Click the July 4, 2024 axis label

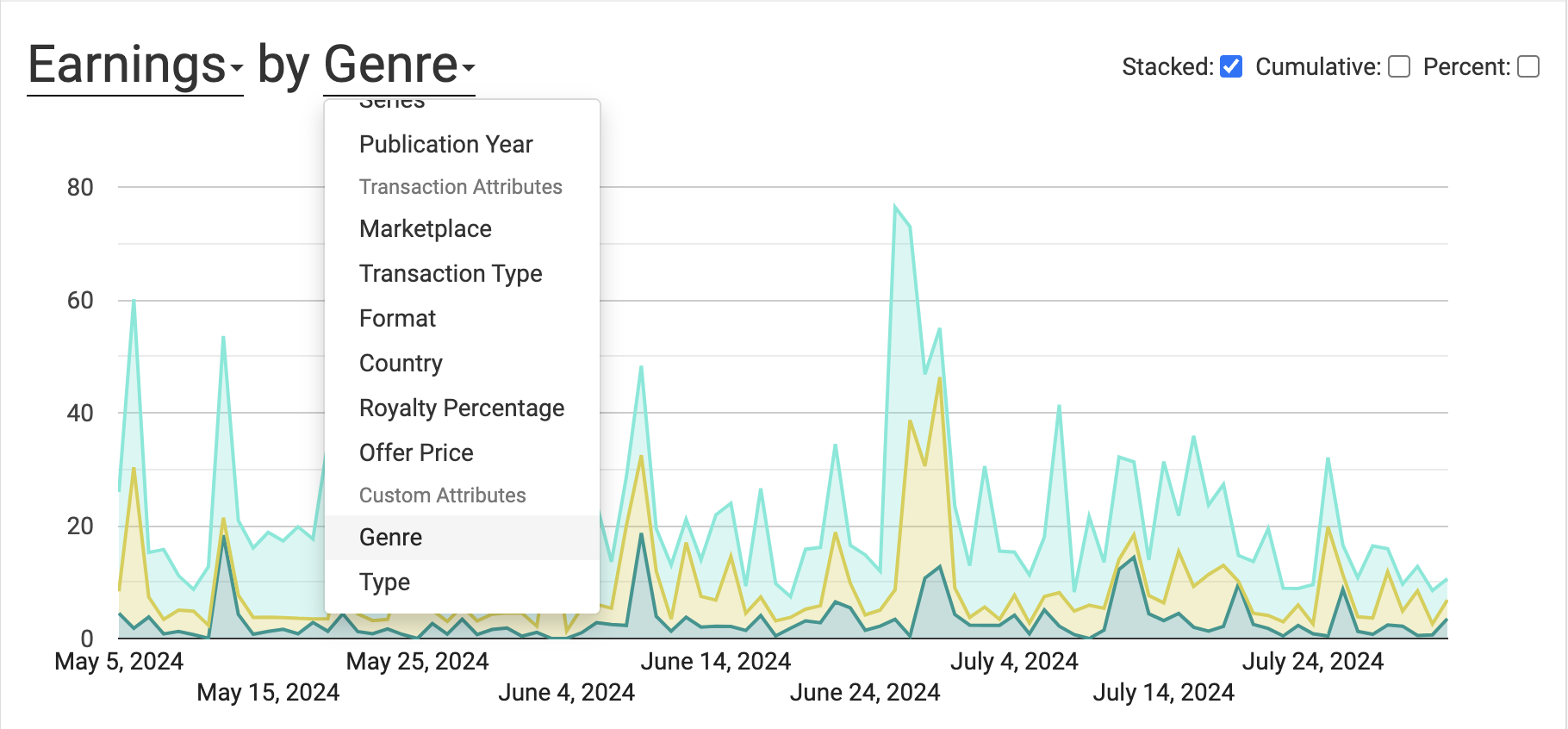[x=1014, y=662]
